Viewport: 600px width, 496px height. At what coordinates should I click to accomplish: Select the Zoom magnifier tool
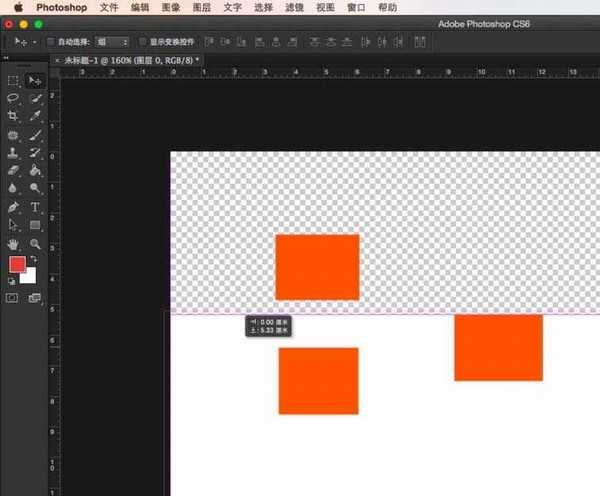tap(35, 243)
